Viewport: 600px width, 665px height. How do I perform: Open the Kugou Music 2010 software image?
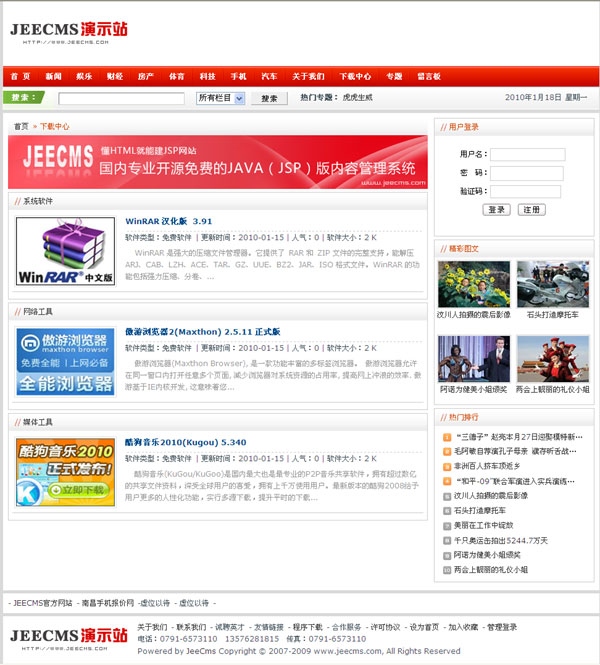(65, 472)
